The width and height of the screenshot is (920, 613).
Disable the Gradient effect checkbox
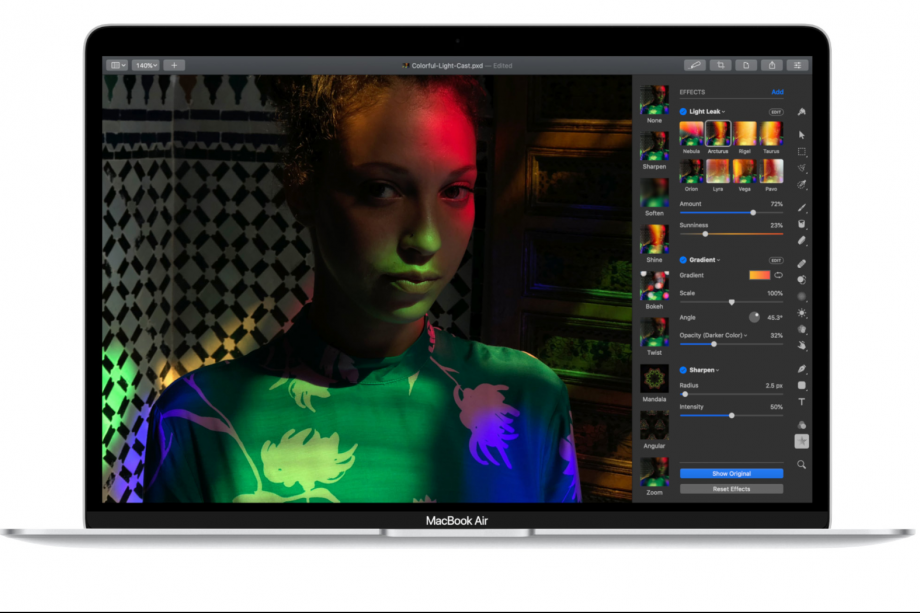tap(683, 260)
